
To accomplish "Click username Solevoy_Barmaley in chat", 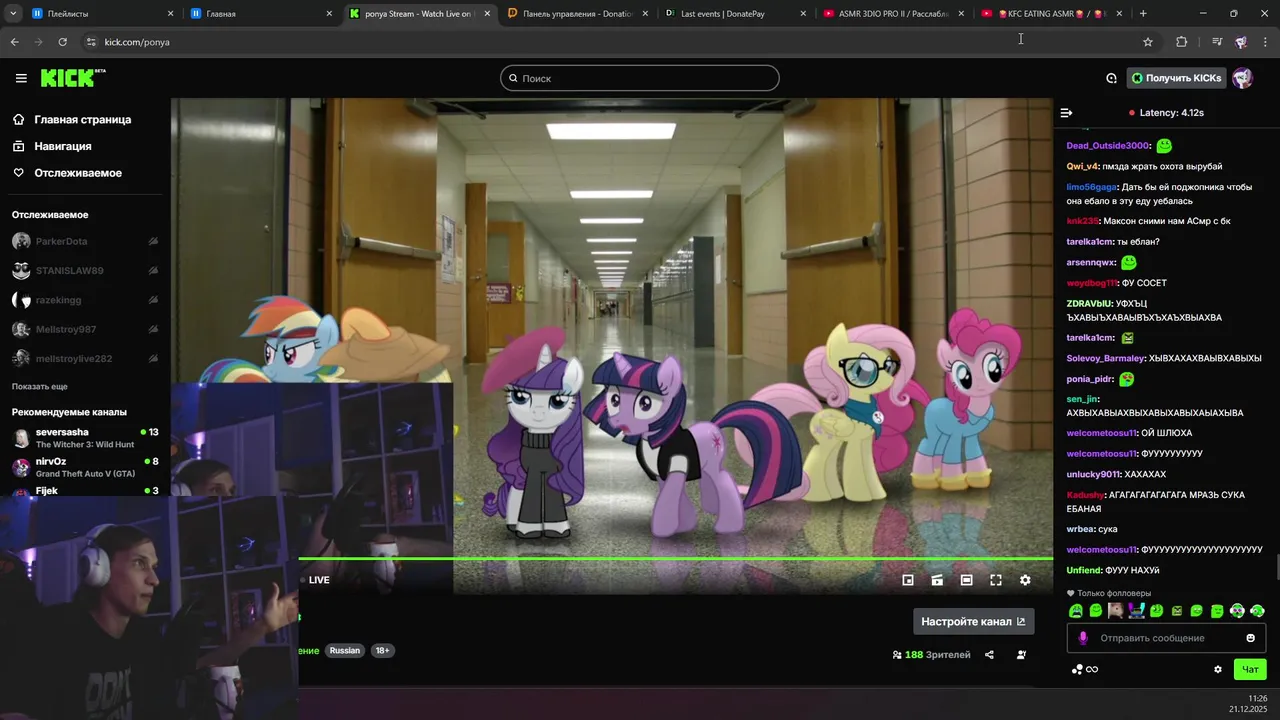I will tap(1105, 358).
